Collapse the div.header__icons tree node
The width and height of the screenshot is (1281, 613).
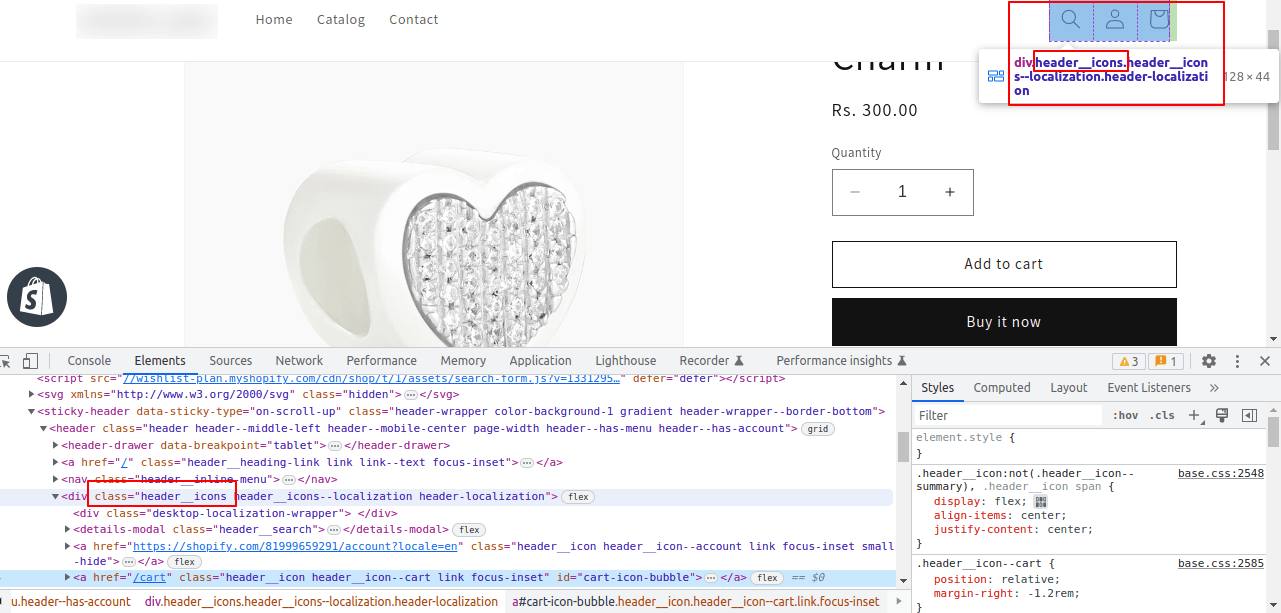click(56, 497)
